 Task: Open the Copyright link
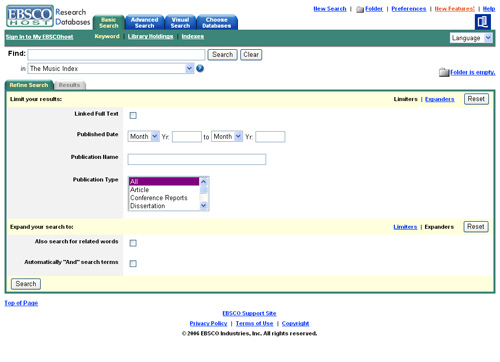[295, 323]
